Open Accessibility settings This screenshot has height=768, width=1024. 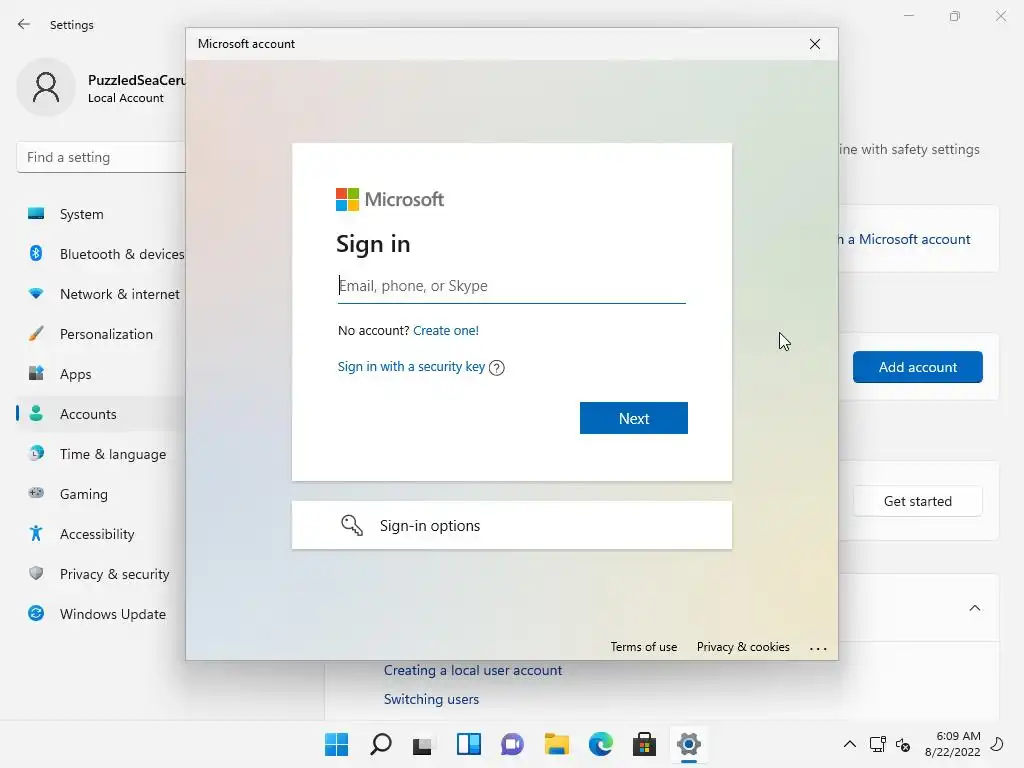point(103,534)
